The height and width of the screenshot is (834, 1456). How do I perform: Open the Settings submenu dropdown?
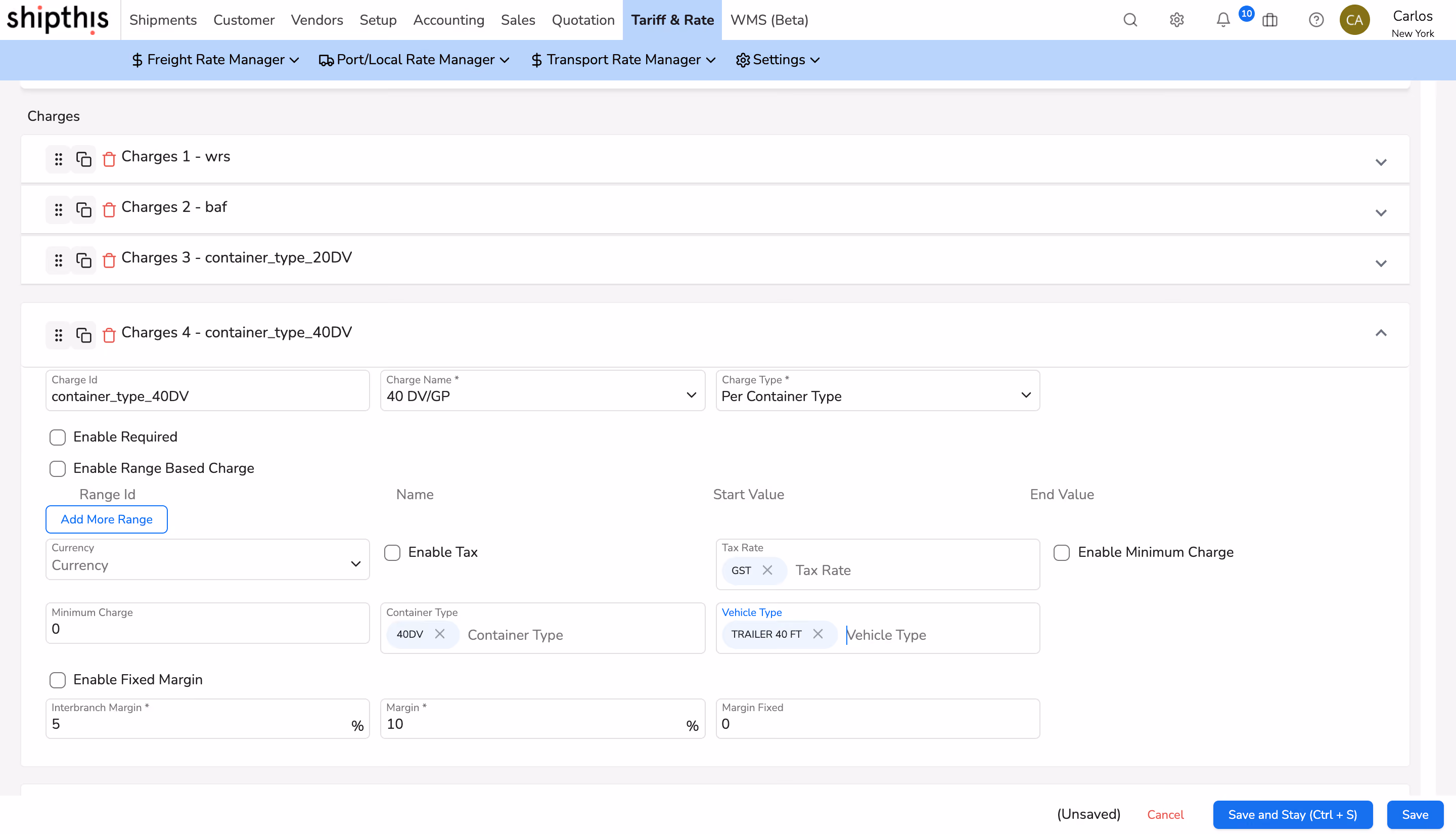(x=778, y=60)
